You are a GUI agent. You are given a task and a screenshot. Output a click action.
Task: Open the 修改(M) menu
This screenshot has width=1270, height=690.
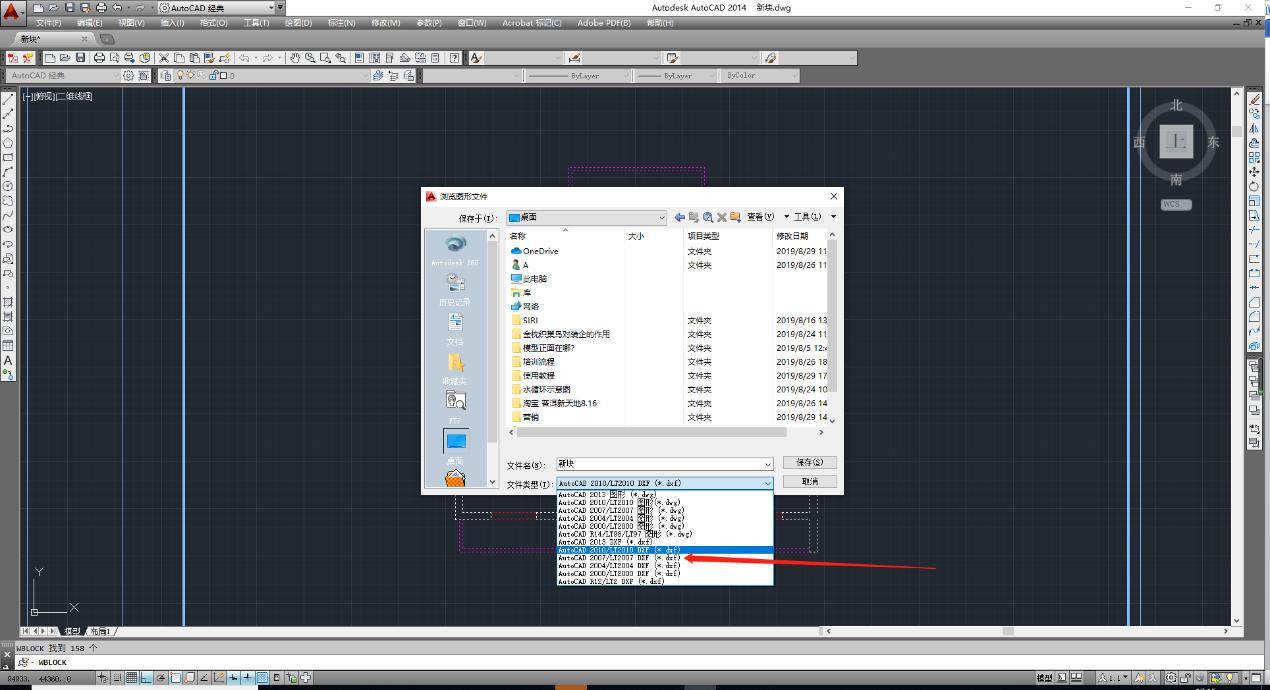(385, 22)
